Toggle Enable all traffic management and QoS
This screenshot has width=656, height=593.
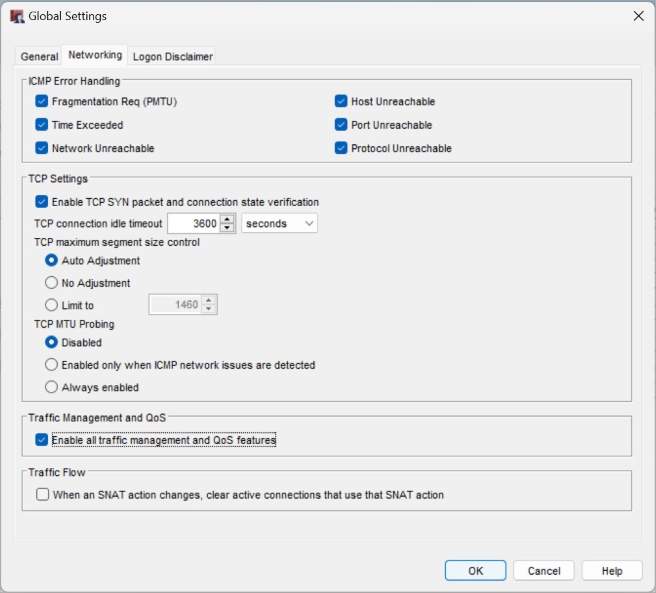(x=42, y=439)
